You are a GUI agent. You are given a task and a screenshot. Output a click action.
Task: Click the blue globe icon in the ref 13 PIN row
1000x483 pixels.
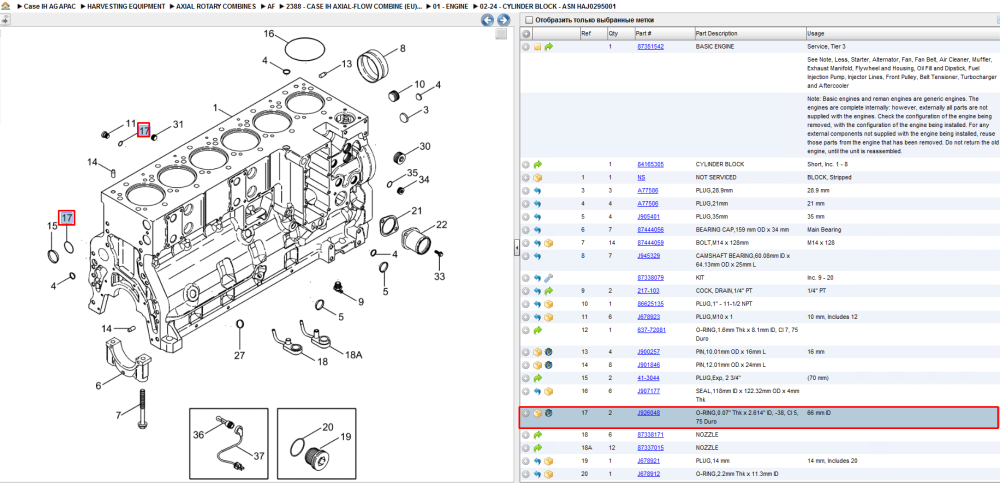548,352
